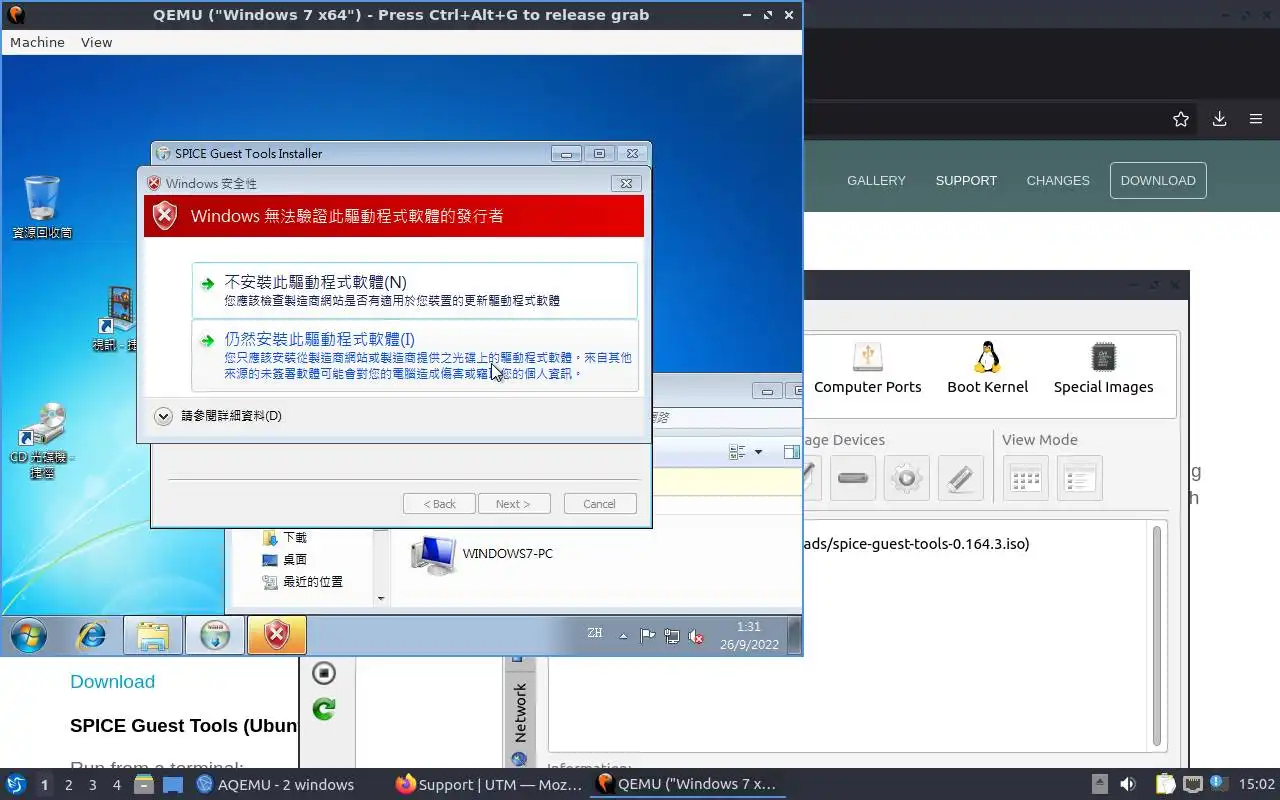
Task: Open the SUPPORT link on UTM site
Action: [x=966, y=181]
